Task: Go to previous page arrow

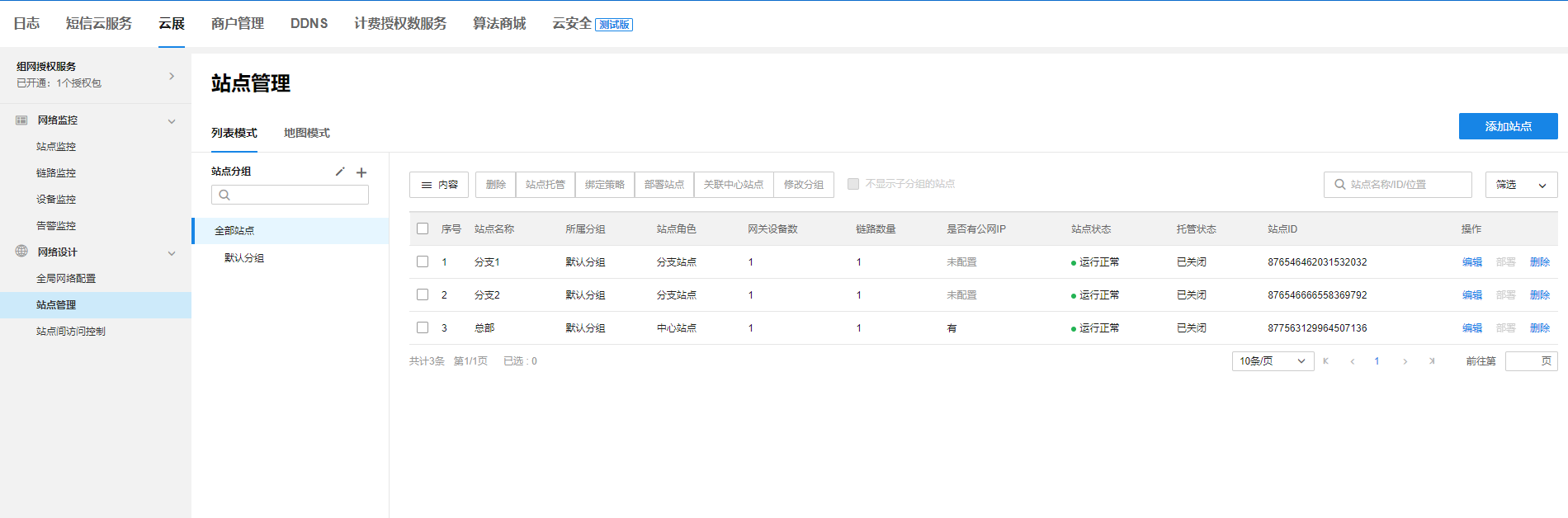Action: [1353, 361]
